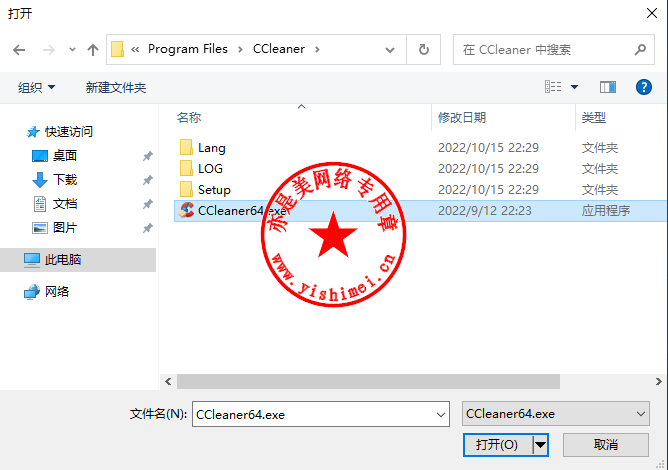Screen dimensions: 668x470
Task: Open the 组织 menu
Action: coord(37,88)
